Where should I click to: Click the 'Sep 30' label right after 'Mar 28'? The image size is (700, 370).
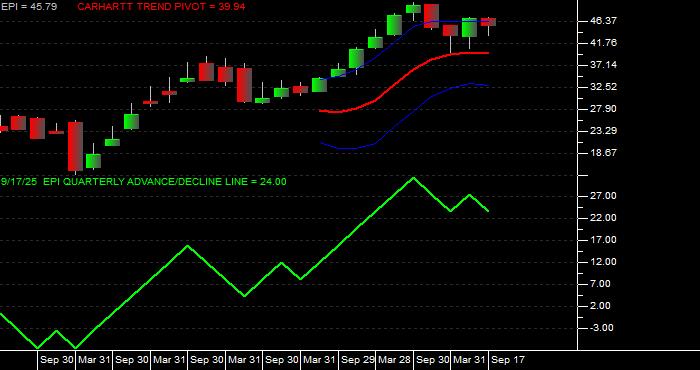[x=433, y=360]
